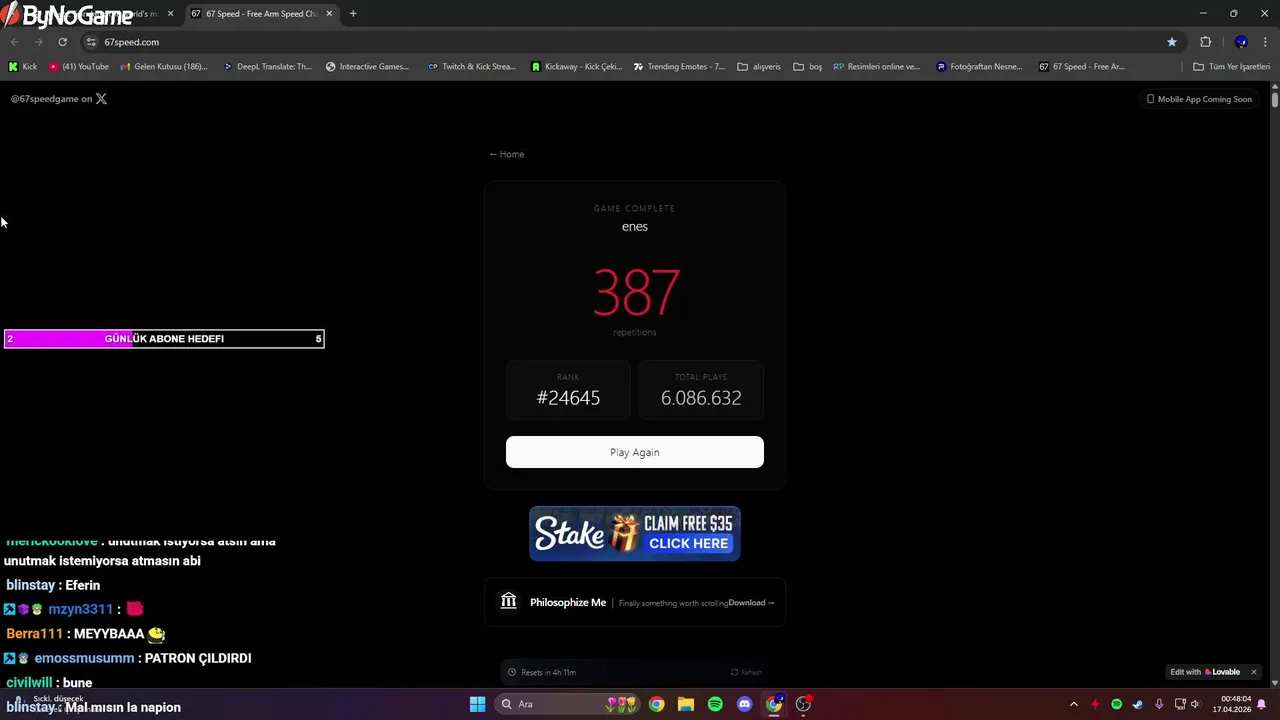The width and height of the screenshot is (1280, 720).
Task: Open Spotify from the taskbar
Action: (715, 704)
